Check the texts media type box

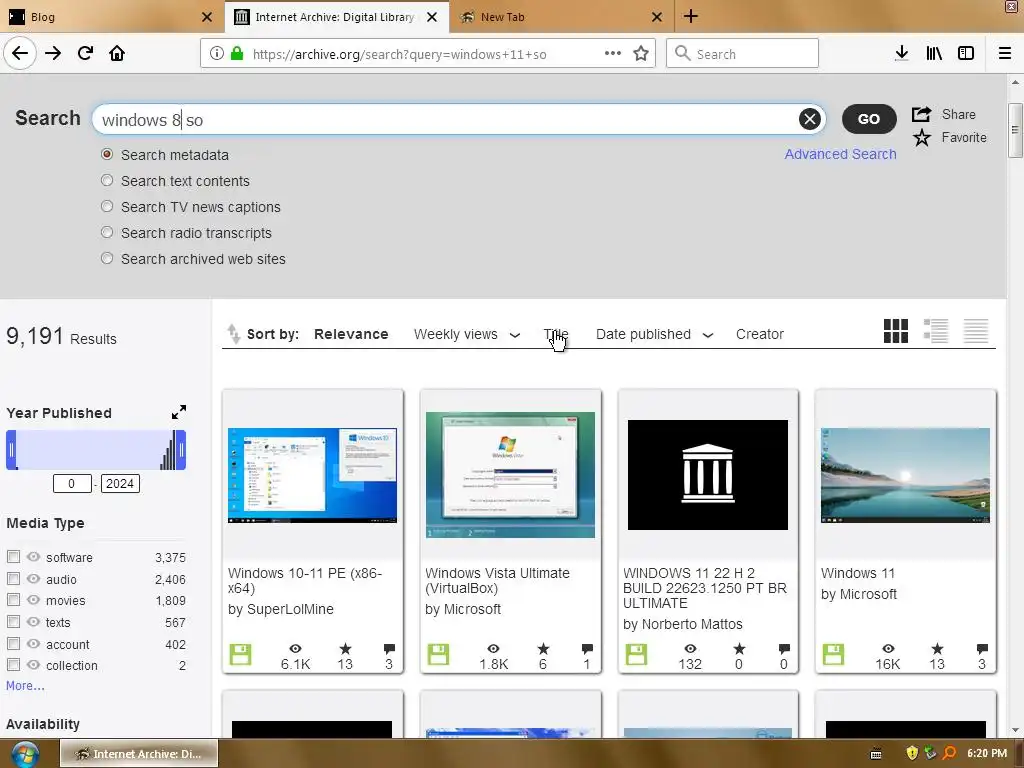point(13,622)
